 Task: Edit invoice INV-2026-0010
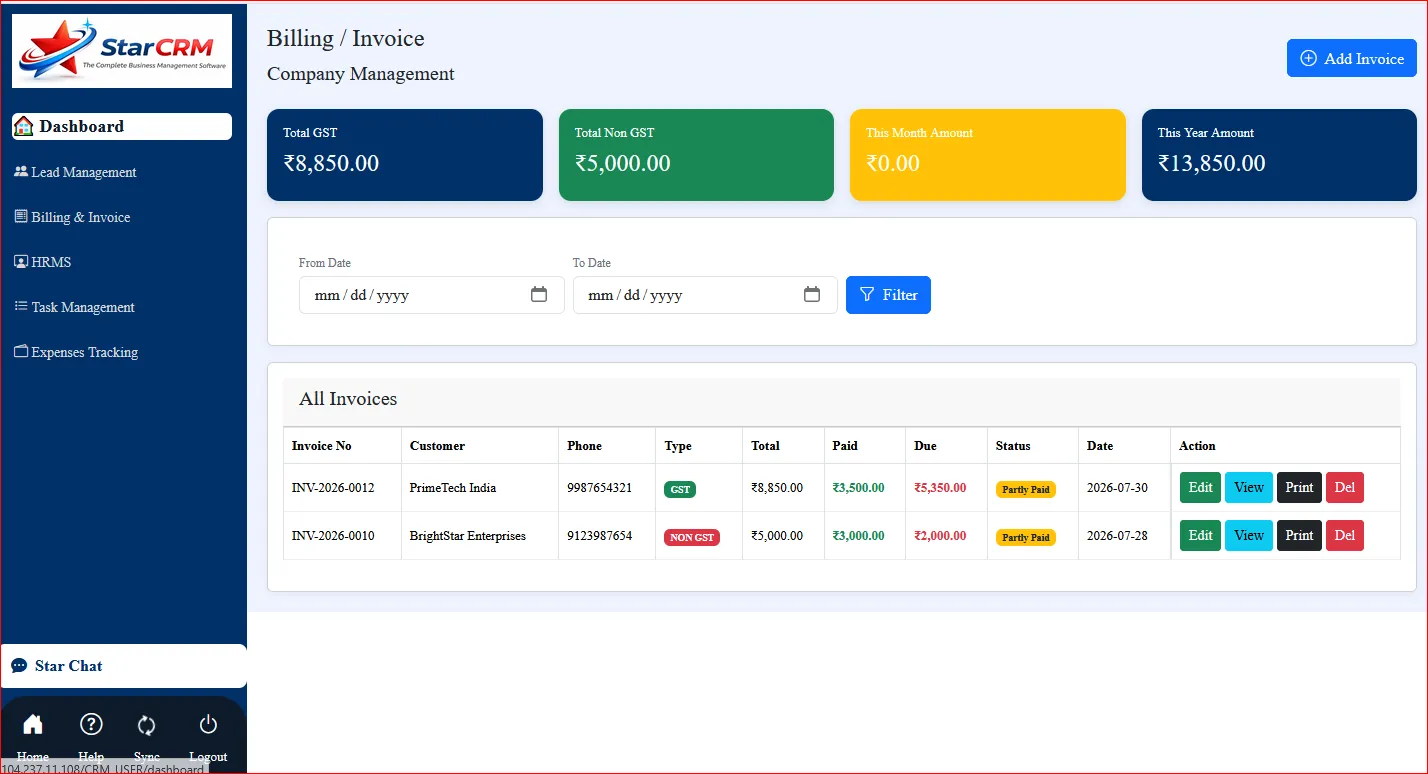(1200, 536)
